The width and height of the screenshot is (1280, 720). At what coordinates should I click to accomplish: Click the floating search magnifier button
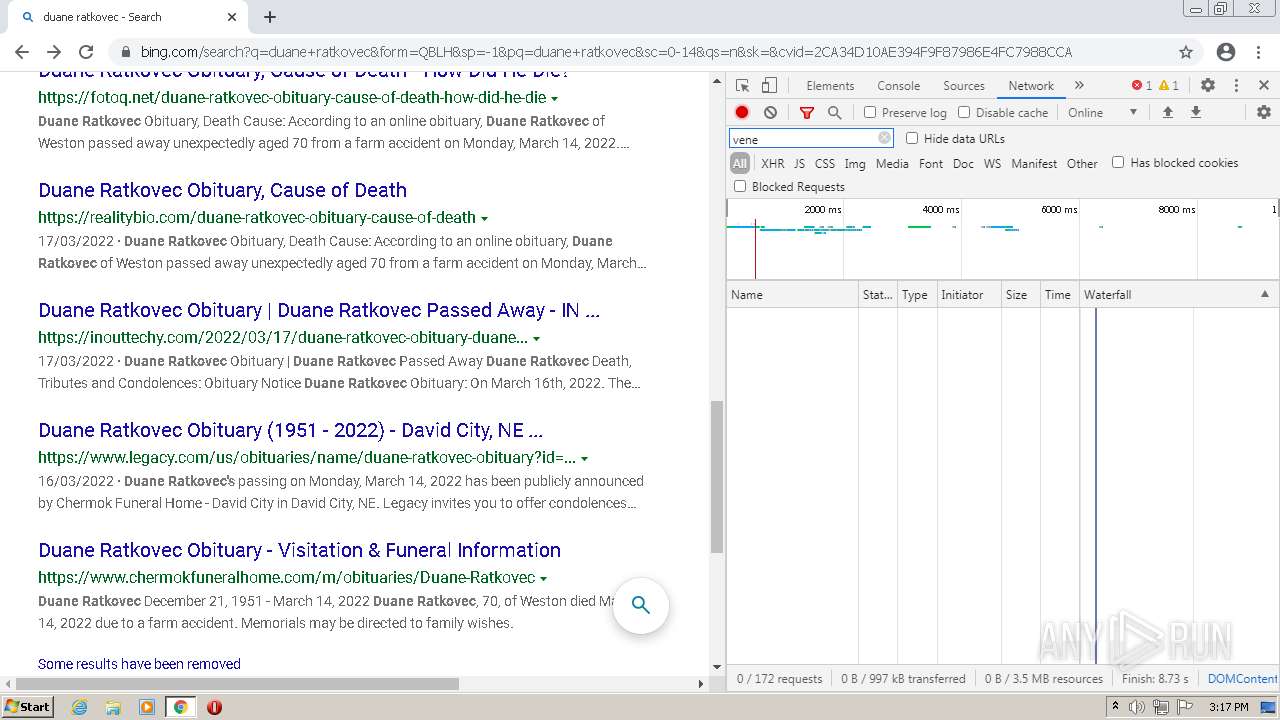(x=641, y=605)
